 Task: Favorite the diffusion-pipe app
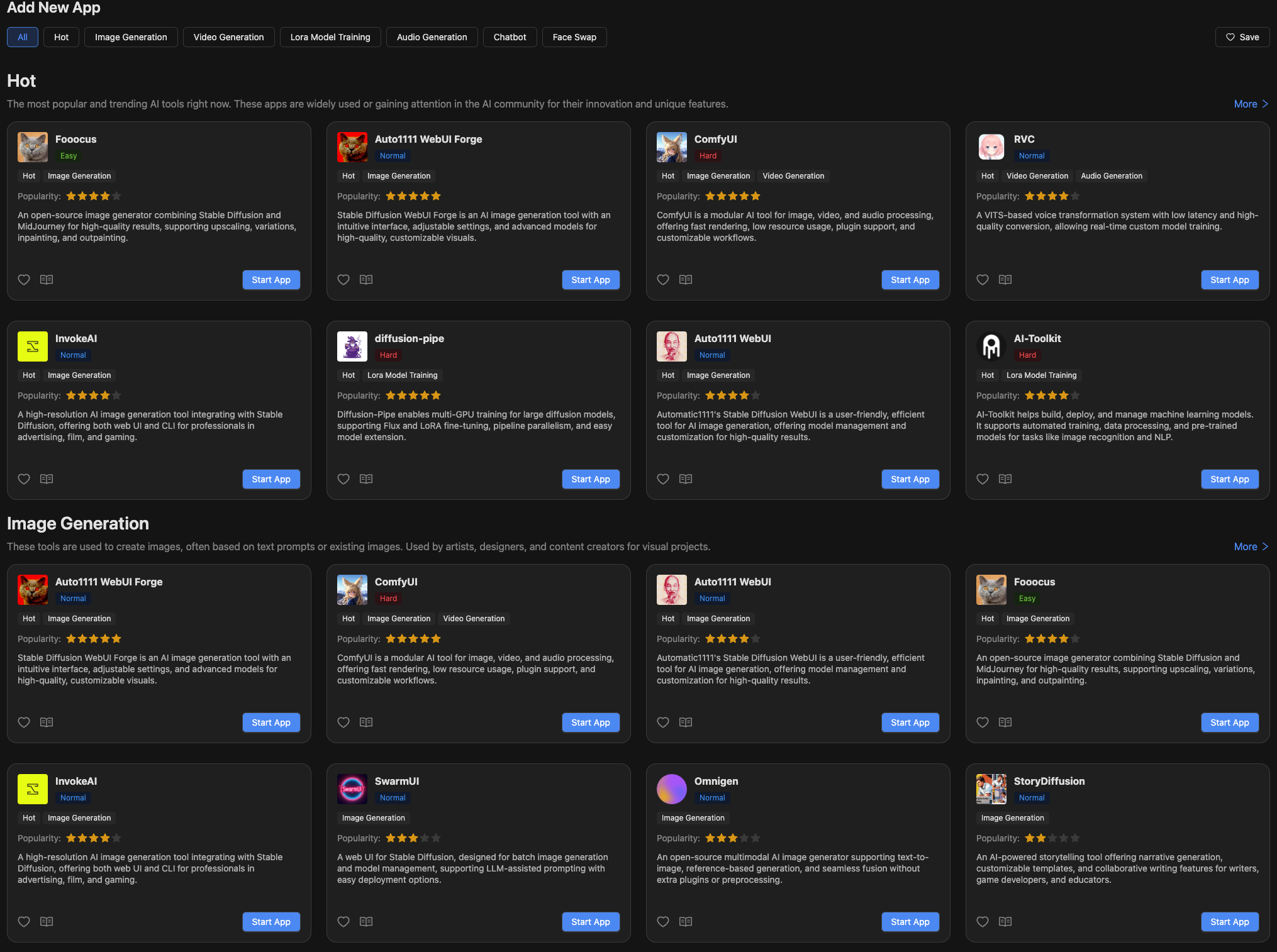(x=343, y=479)
